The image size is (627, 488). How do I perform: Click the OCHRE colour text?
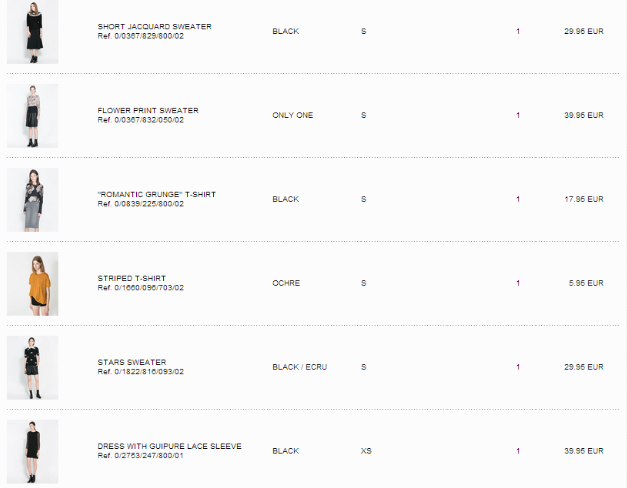tap(286, 283)
